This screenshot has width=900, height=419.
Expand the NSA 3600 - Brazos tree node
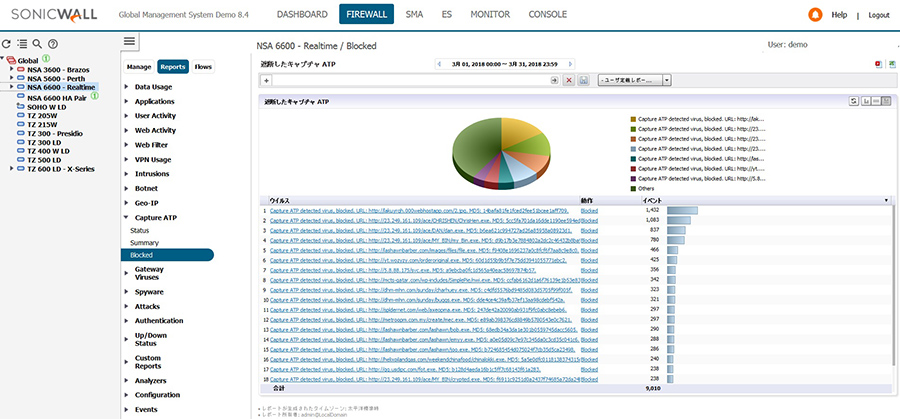[x=11, y=69]
